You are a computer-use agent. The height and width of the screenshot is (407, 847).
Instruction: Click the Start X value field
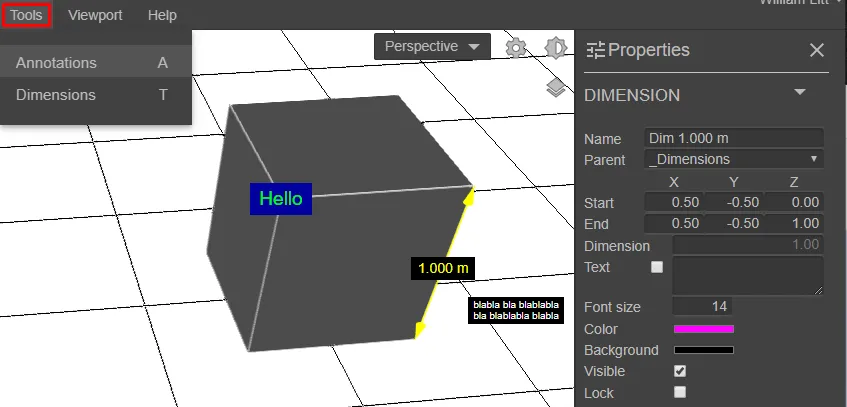pos(674,202)
